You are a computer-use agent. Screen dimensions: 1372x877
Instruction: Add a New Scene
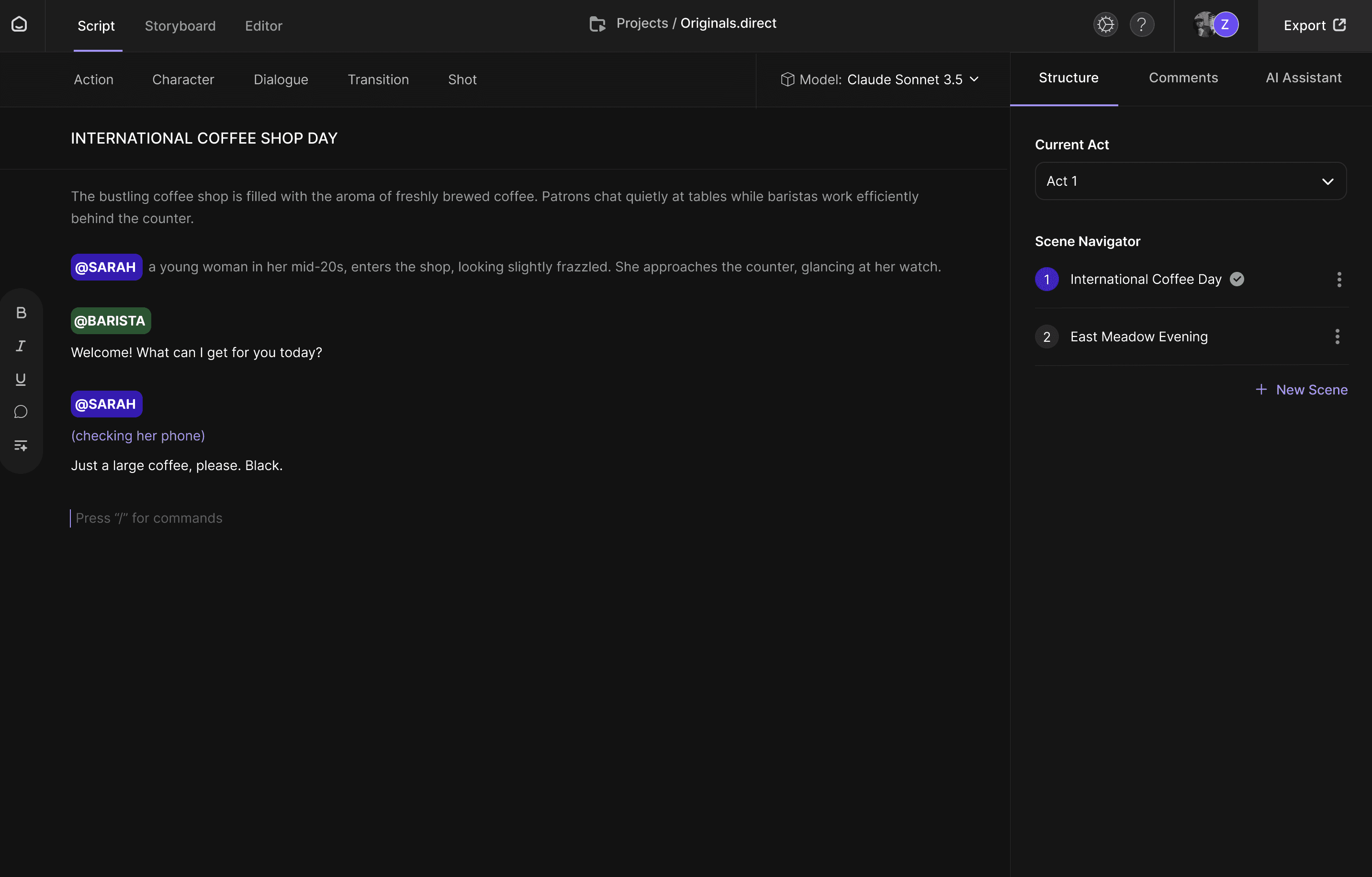click(1302, 390)
